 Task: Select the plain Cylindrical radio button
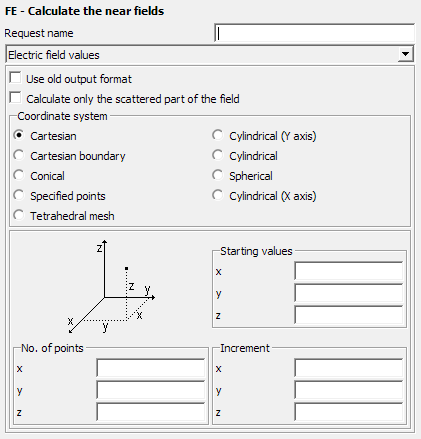point(218,155)
